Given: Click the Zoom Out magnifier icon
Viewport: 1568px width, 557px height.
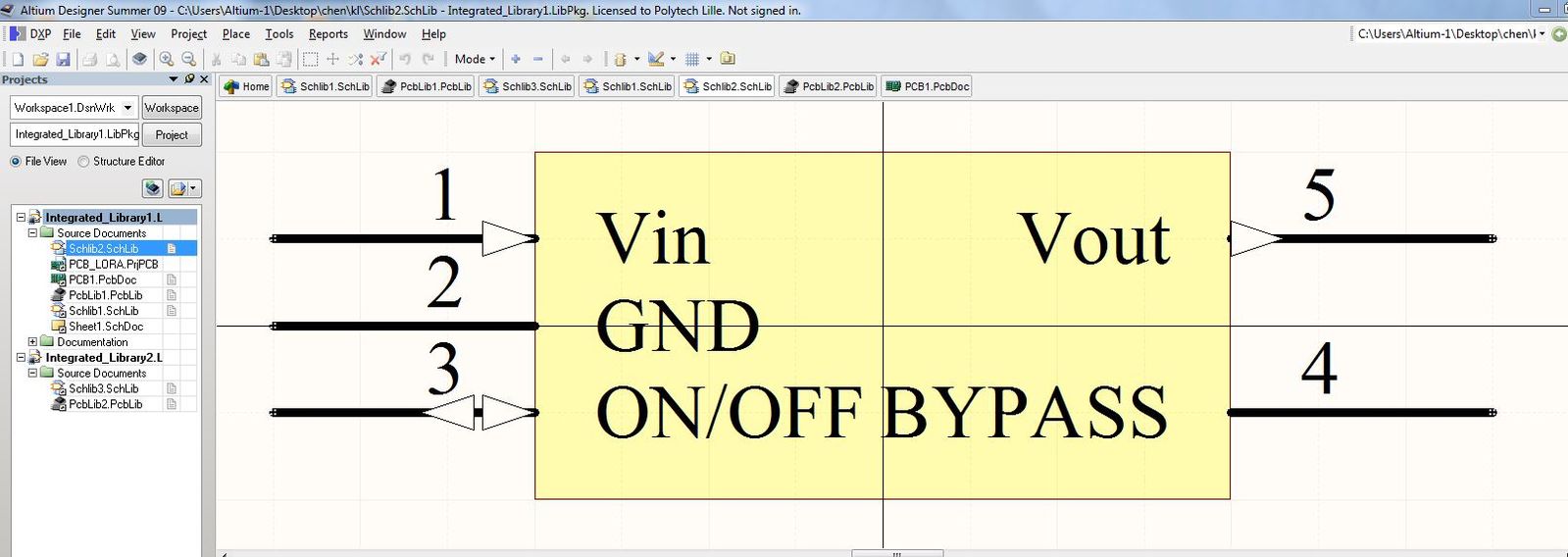Looking at the screenshot, I should pos(188,60).
